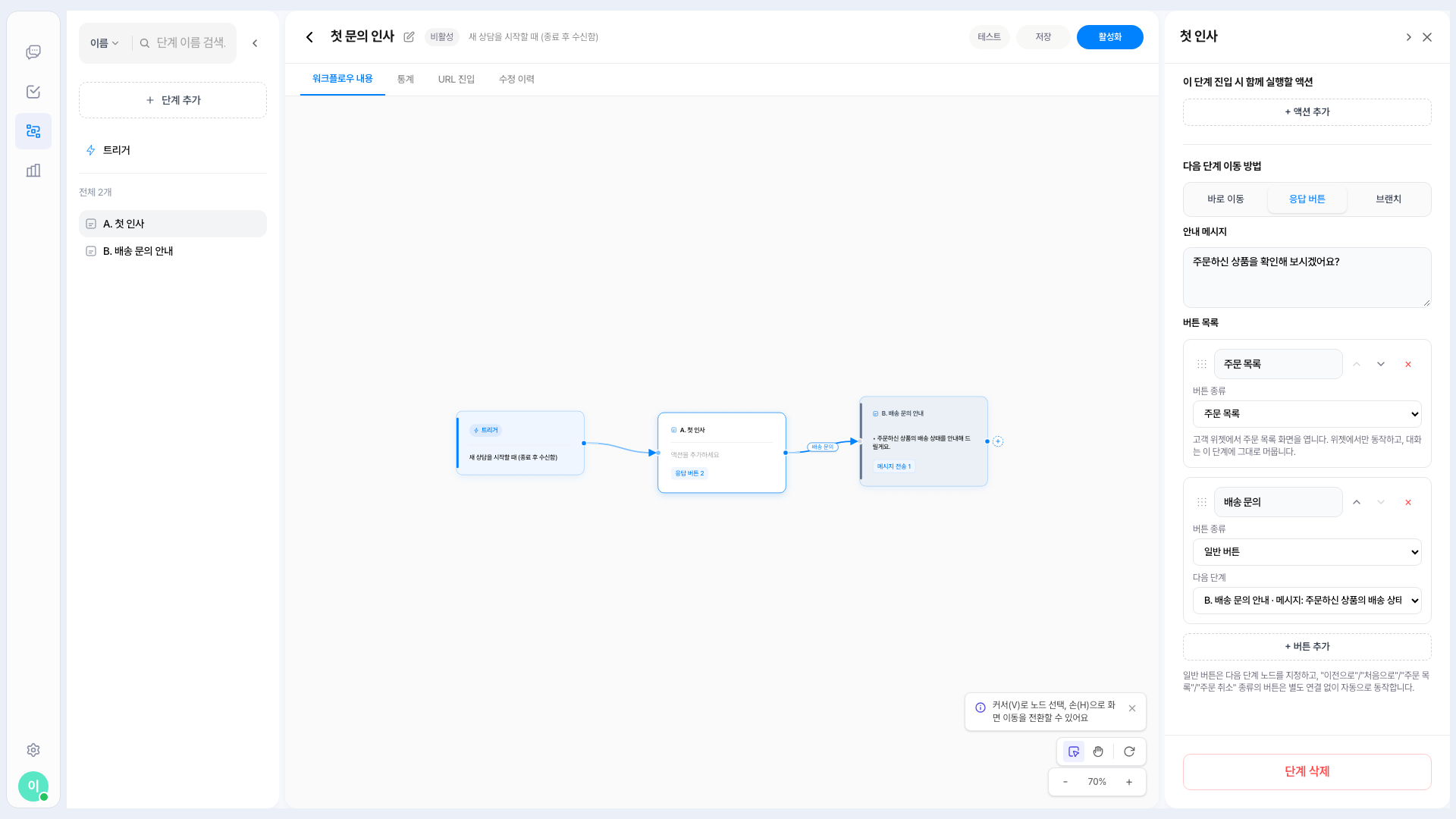Edit the workflow title with pencil icon
Image resolution: width=1456 pixels, height=819 pixels.
tap(409, 37)
